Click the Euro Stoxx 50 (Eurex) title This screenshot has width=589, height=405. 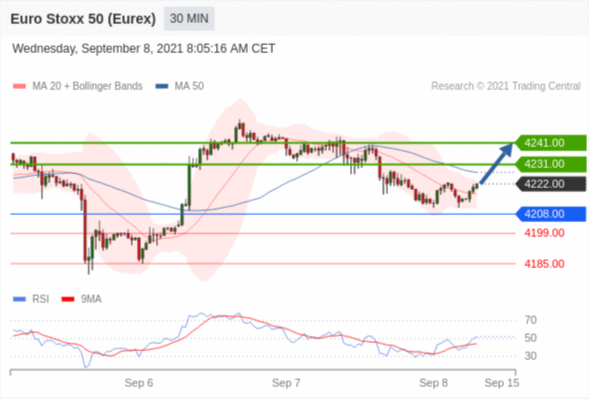pyautogui.click(x=83, y=19)
